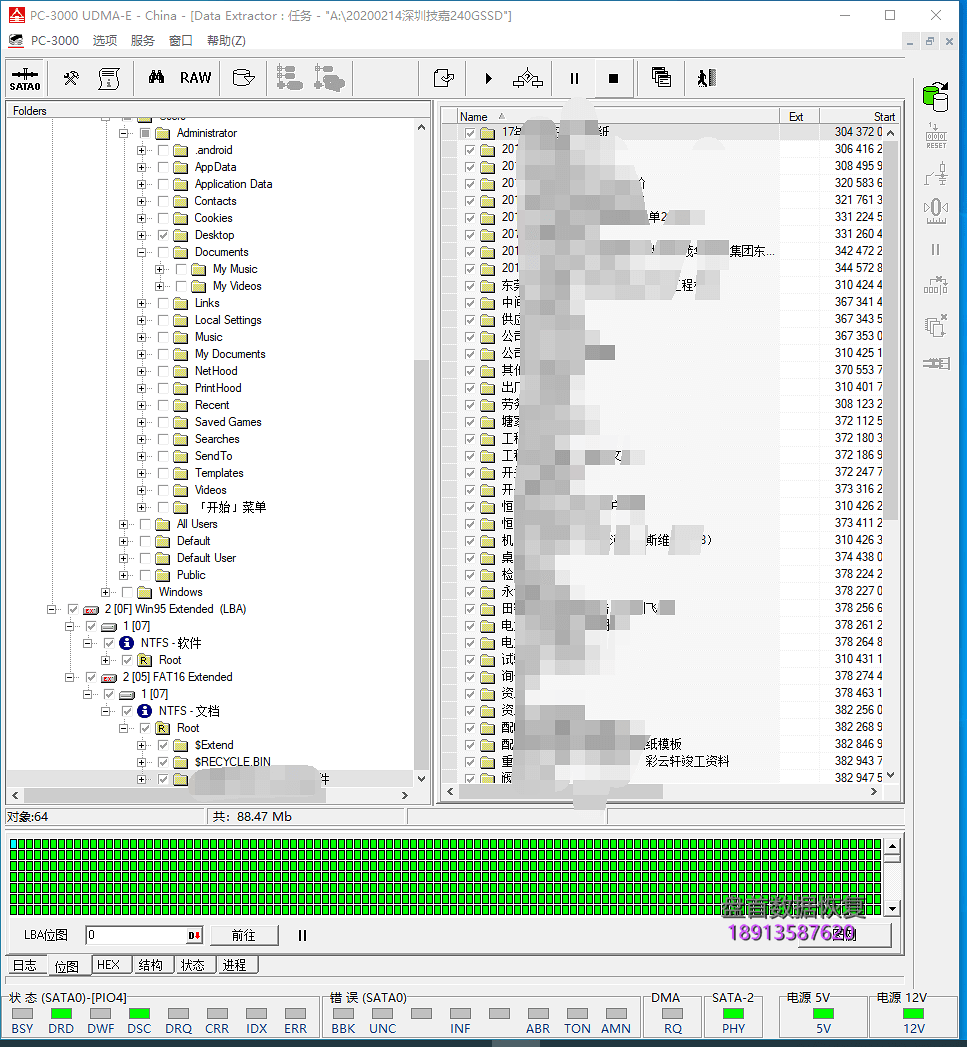This screenshot has width=967, height=1047.
Task: Click the folder tree structure icon
Action: pos(289,78)
